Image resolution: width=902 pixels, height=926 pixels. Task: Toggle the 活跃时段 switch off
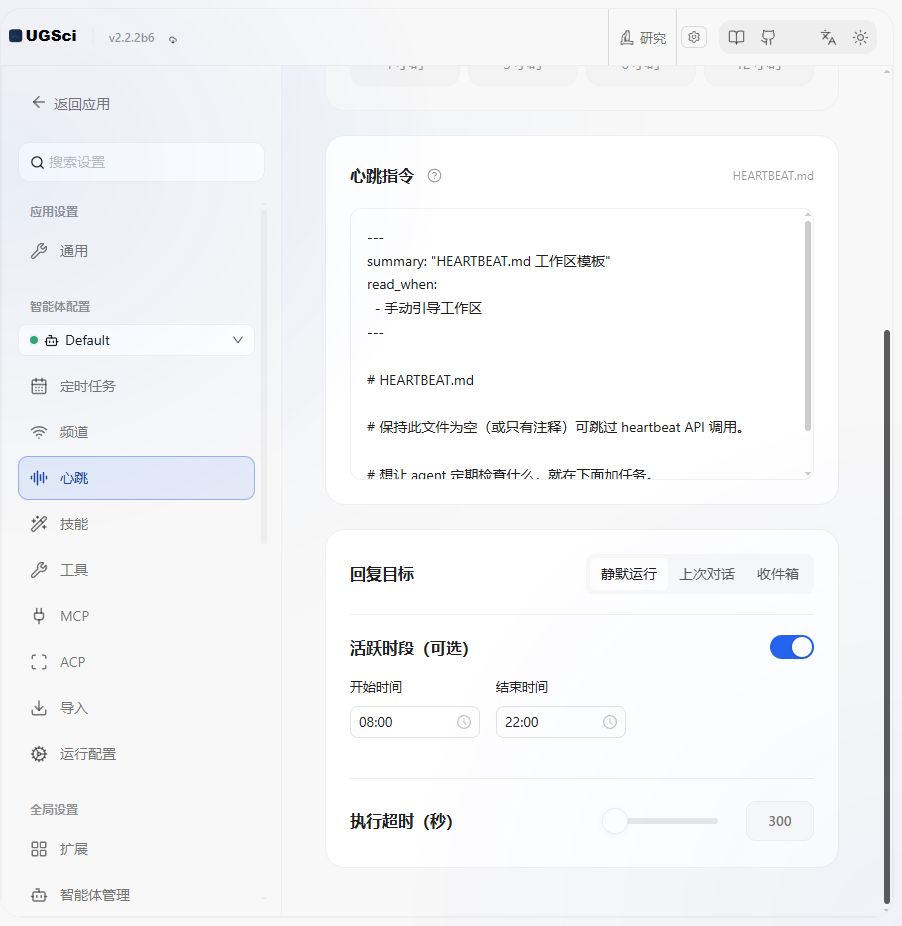[x=792, y=647]
